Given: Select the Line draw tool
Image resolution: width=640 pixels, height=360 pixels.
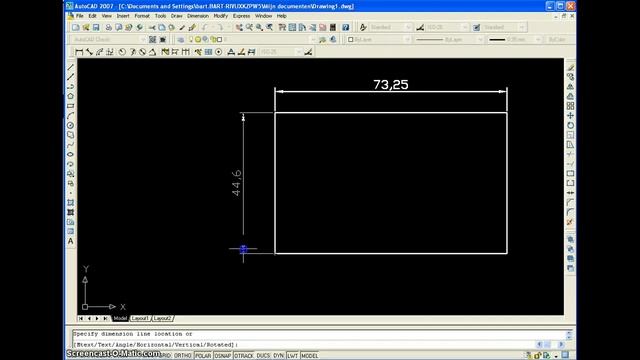Looking at the screenshot, I should point(71,67).
